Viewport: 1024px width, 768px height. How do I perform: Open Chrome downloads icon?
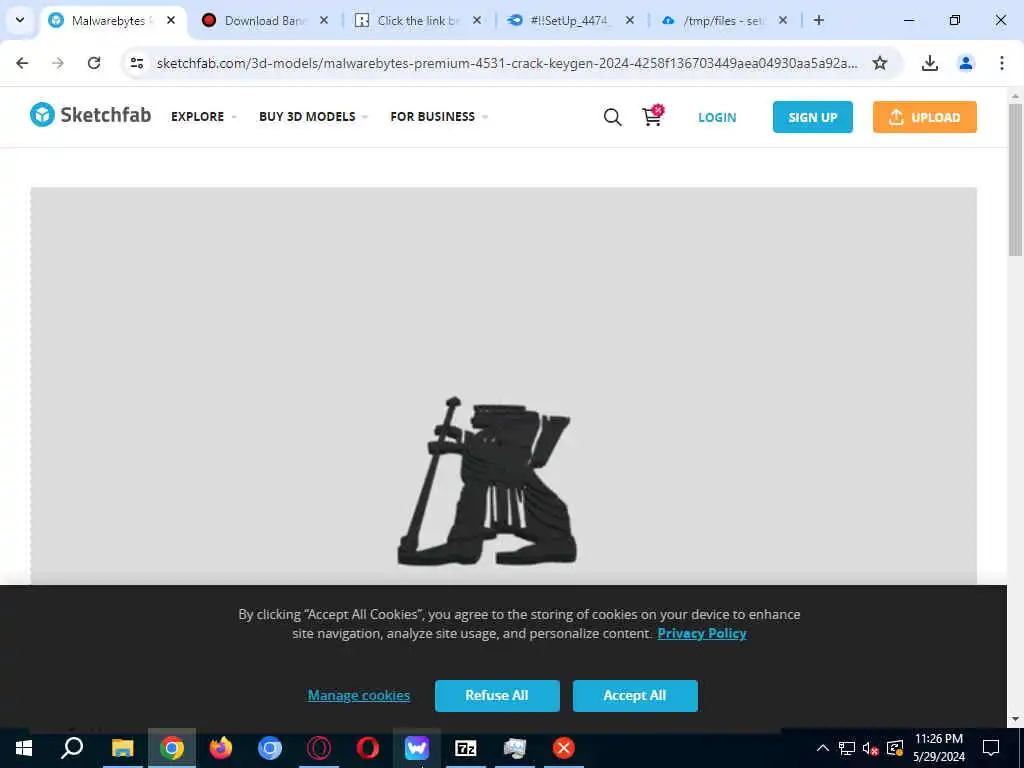coord(929,63)
